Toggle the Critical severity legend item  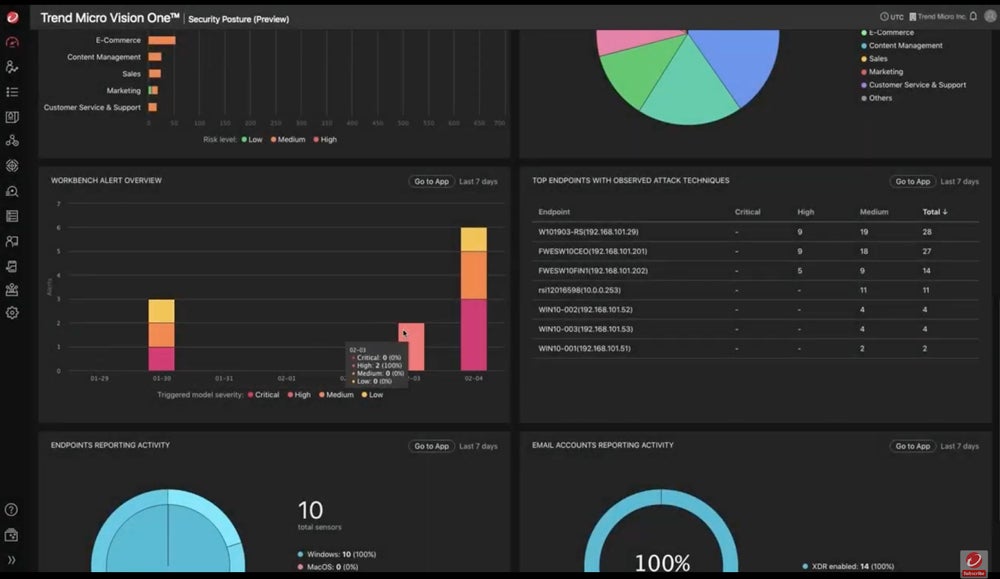[x=263, y=395]
